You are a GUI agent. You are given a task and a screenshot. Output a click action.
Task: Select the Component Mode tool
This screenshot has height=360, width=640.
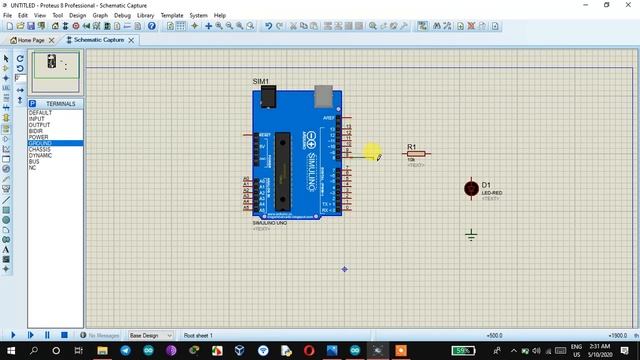tap(6, 68)
